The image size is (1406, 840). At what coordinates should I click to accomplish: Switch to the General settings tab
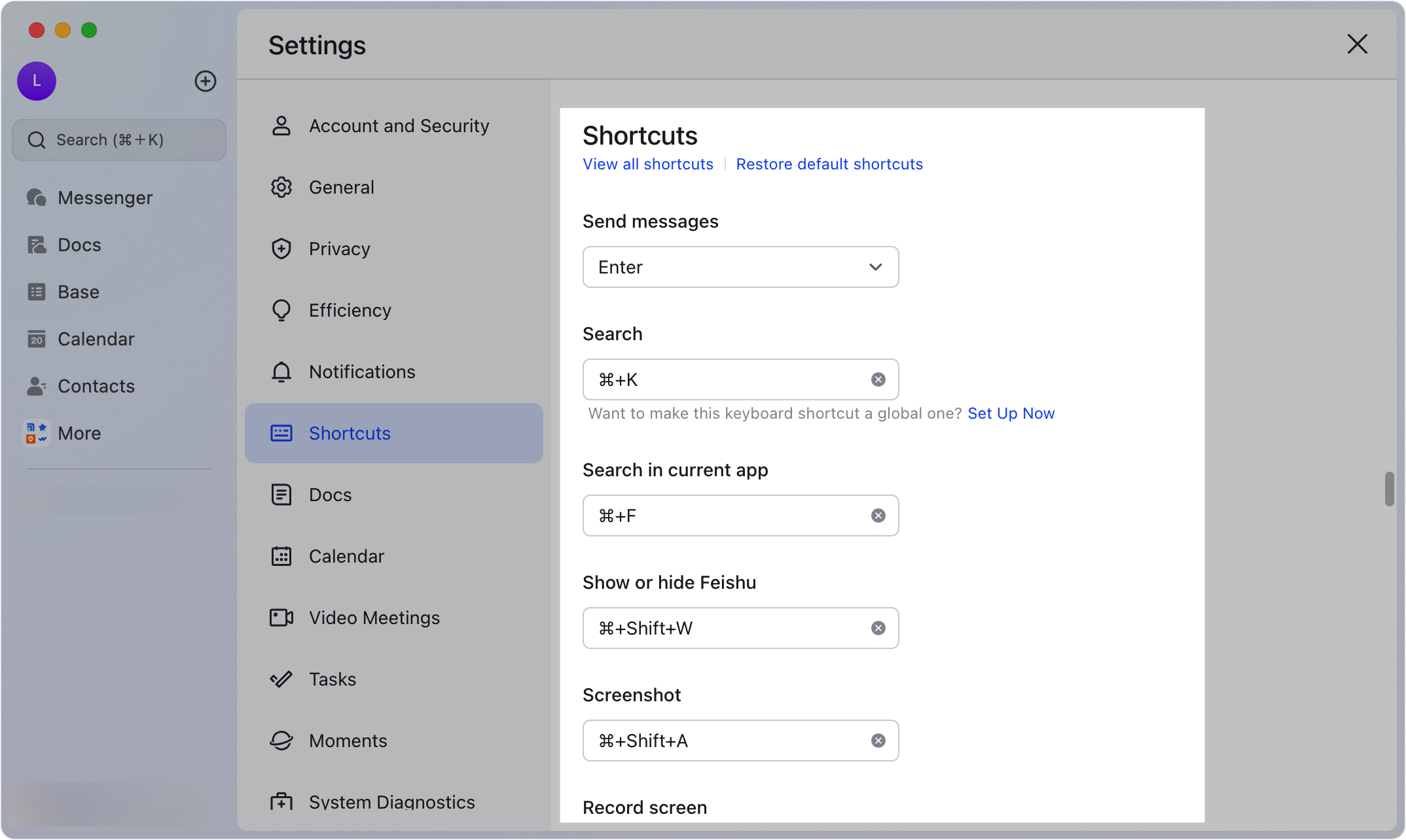341,187
